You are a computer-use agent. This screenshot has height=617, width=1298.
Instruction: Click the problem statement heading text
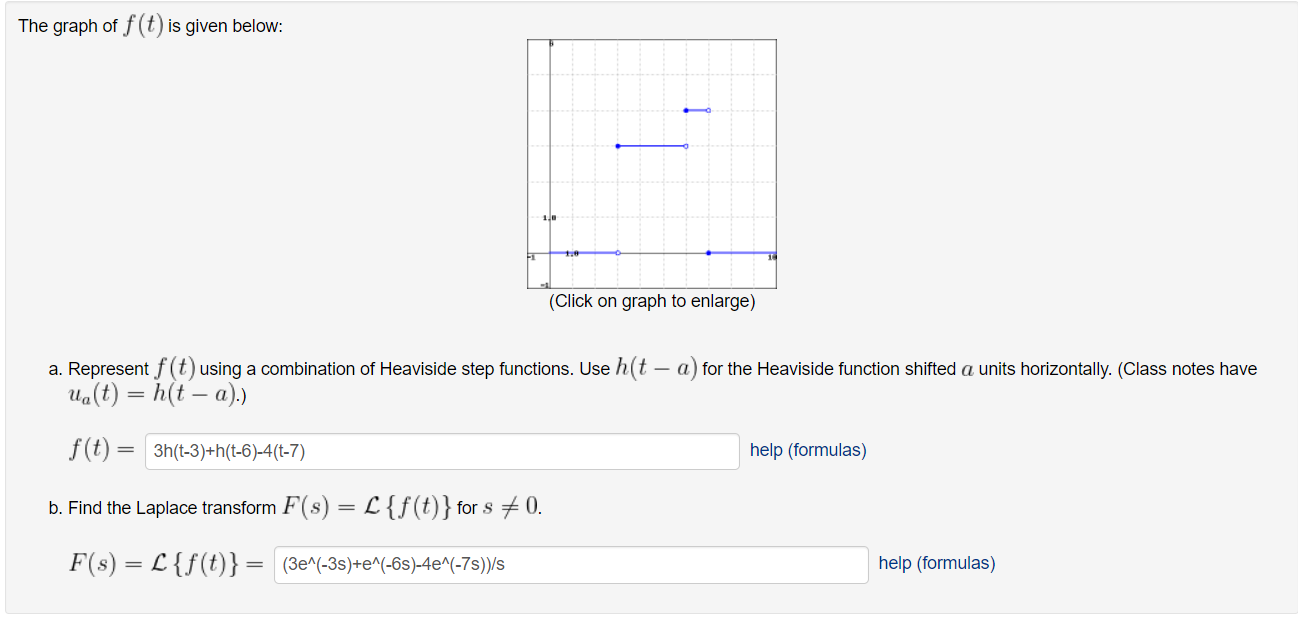click(x=150, y=25)
